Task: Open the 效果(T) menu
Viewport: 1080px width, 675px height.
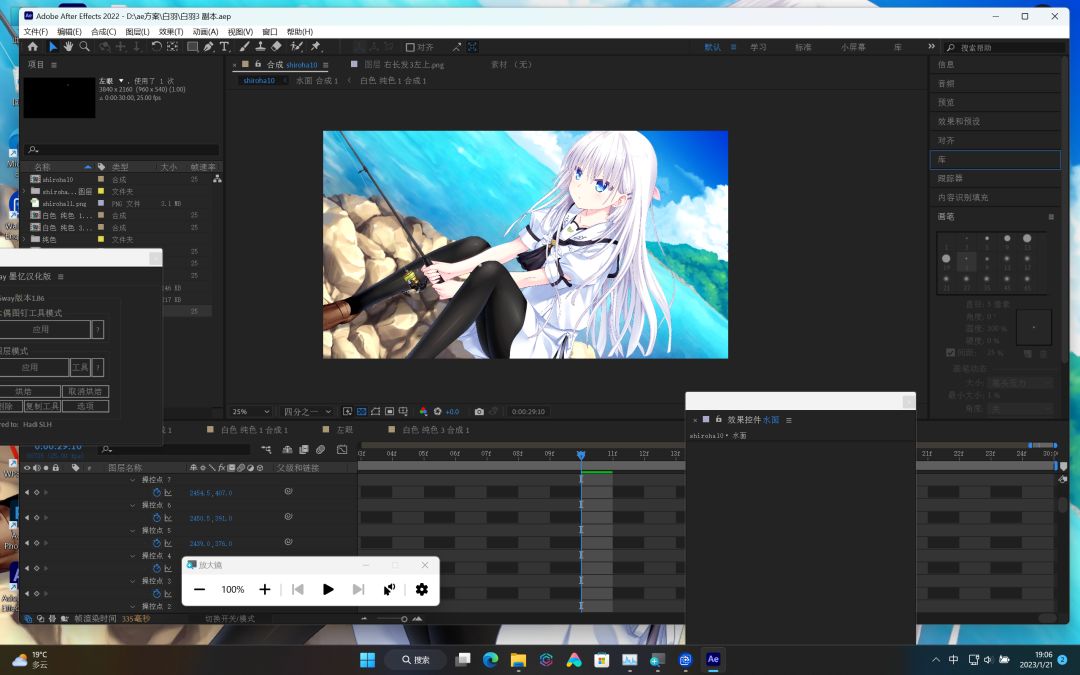Action: [171, 32]
